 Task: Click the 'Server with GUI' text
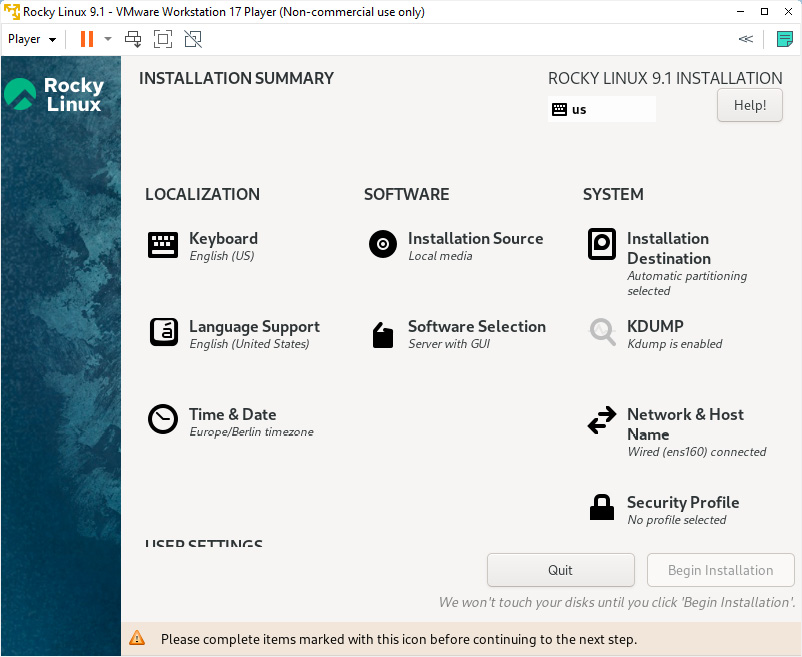(449, 344)
